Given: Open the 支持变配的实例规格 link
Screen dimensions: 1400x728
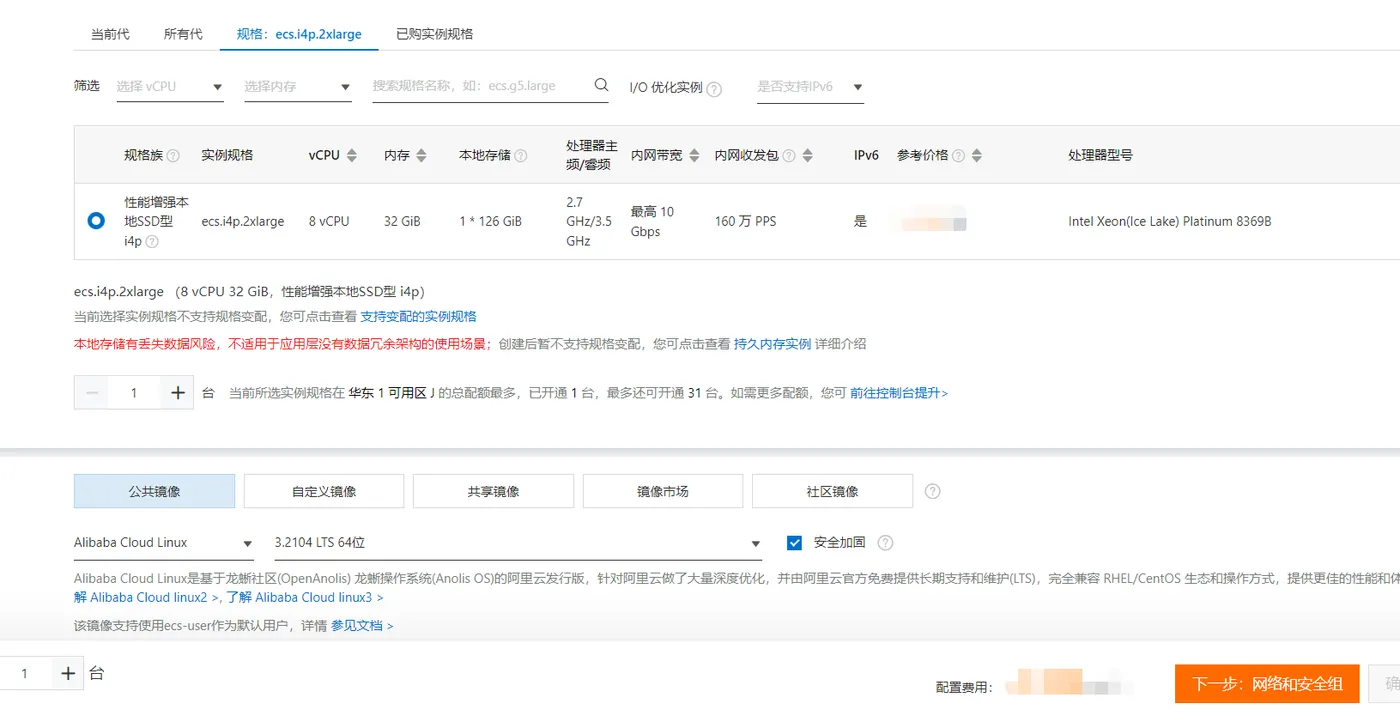Looking at the screenshot, I should [x=418, y=317].
